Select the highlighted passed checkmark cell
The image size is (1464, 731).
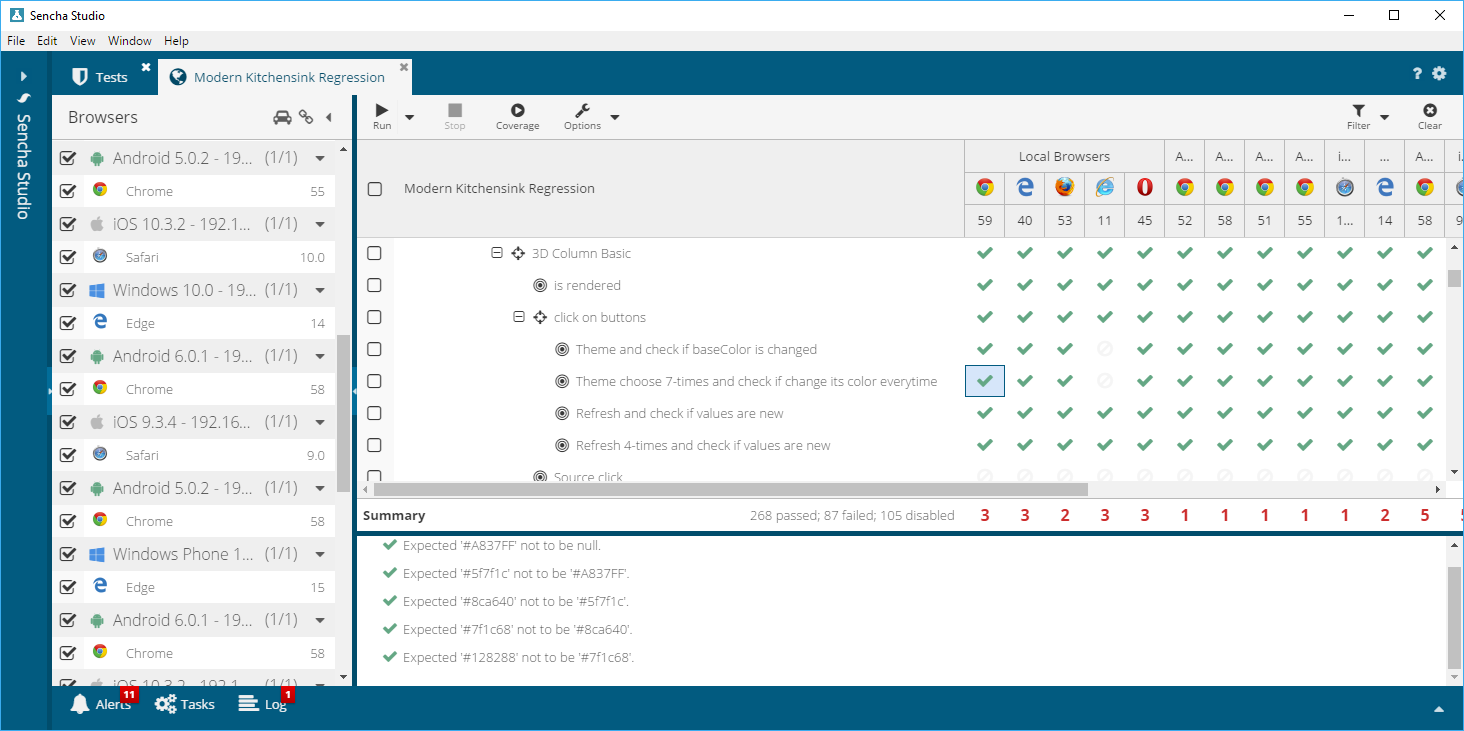[985, 381]
